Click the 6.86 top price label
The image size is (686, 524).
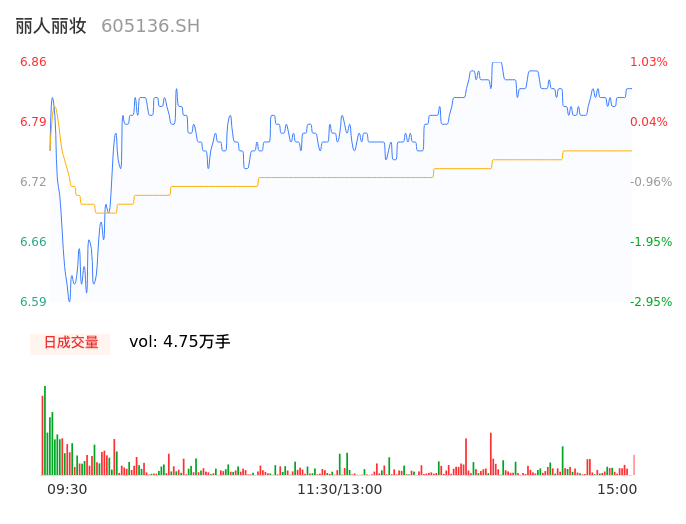coord(33,62)
